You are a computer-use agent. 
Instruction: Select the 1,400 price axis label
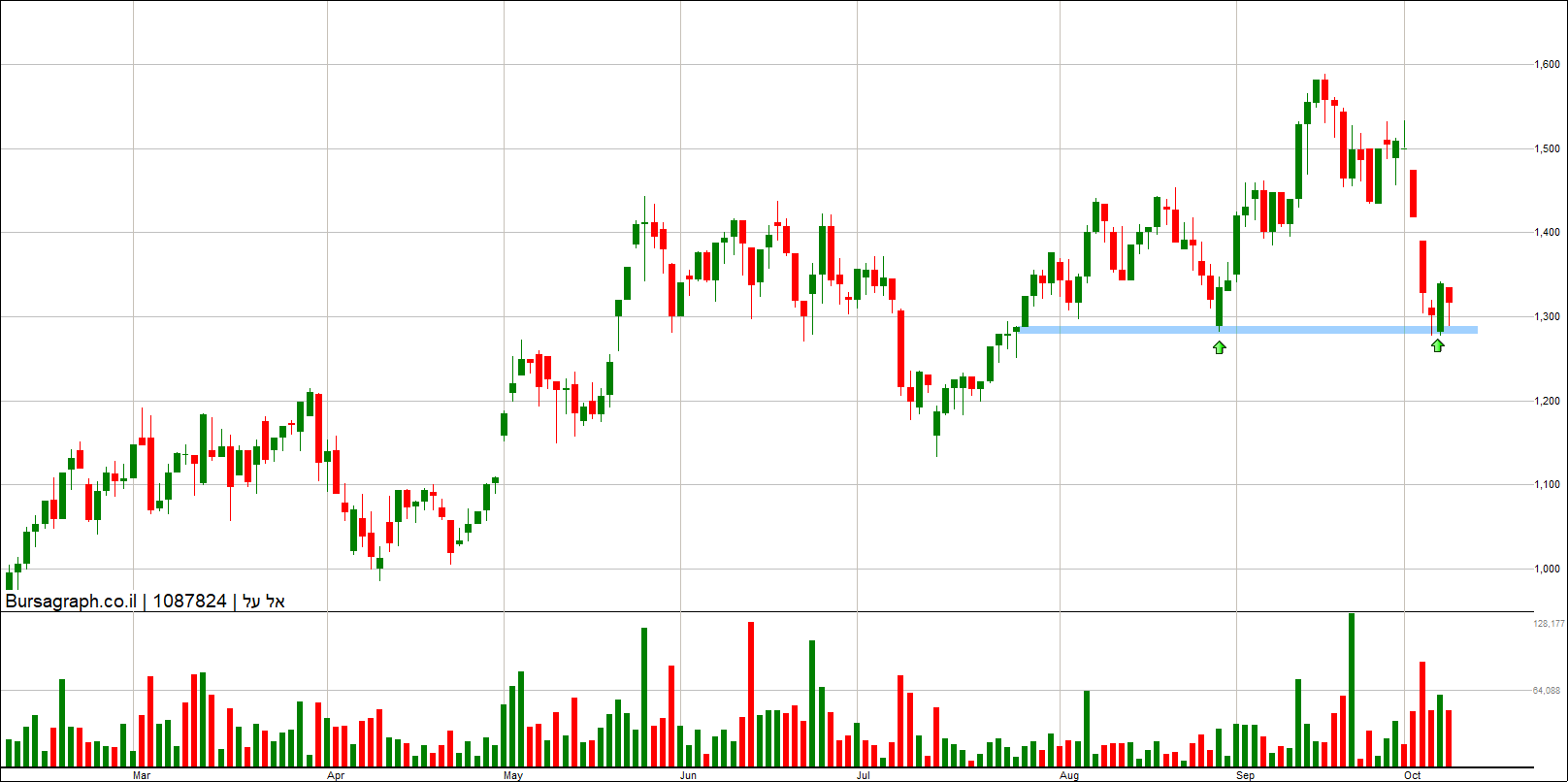[x=1547, y=233]
